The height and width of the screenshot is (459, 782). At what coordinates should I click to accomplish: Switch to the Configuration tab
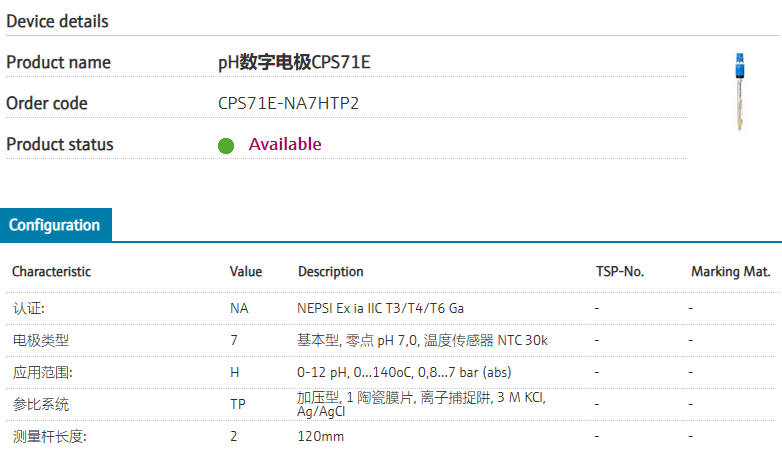click(x=56, y=225)
